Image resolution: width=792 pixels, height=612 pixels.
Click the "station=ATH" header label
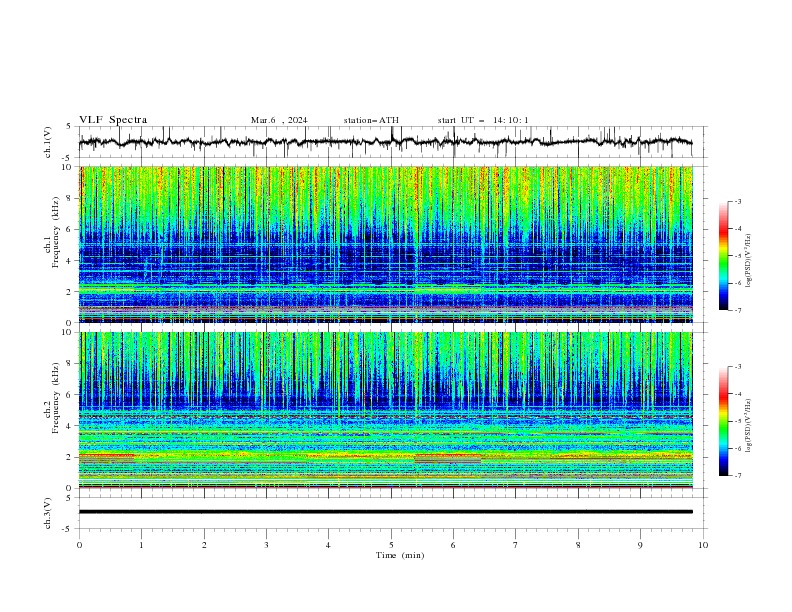(x=371, y=120)
